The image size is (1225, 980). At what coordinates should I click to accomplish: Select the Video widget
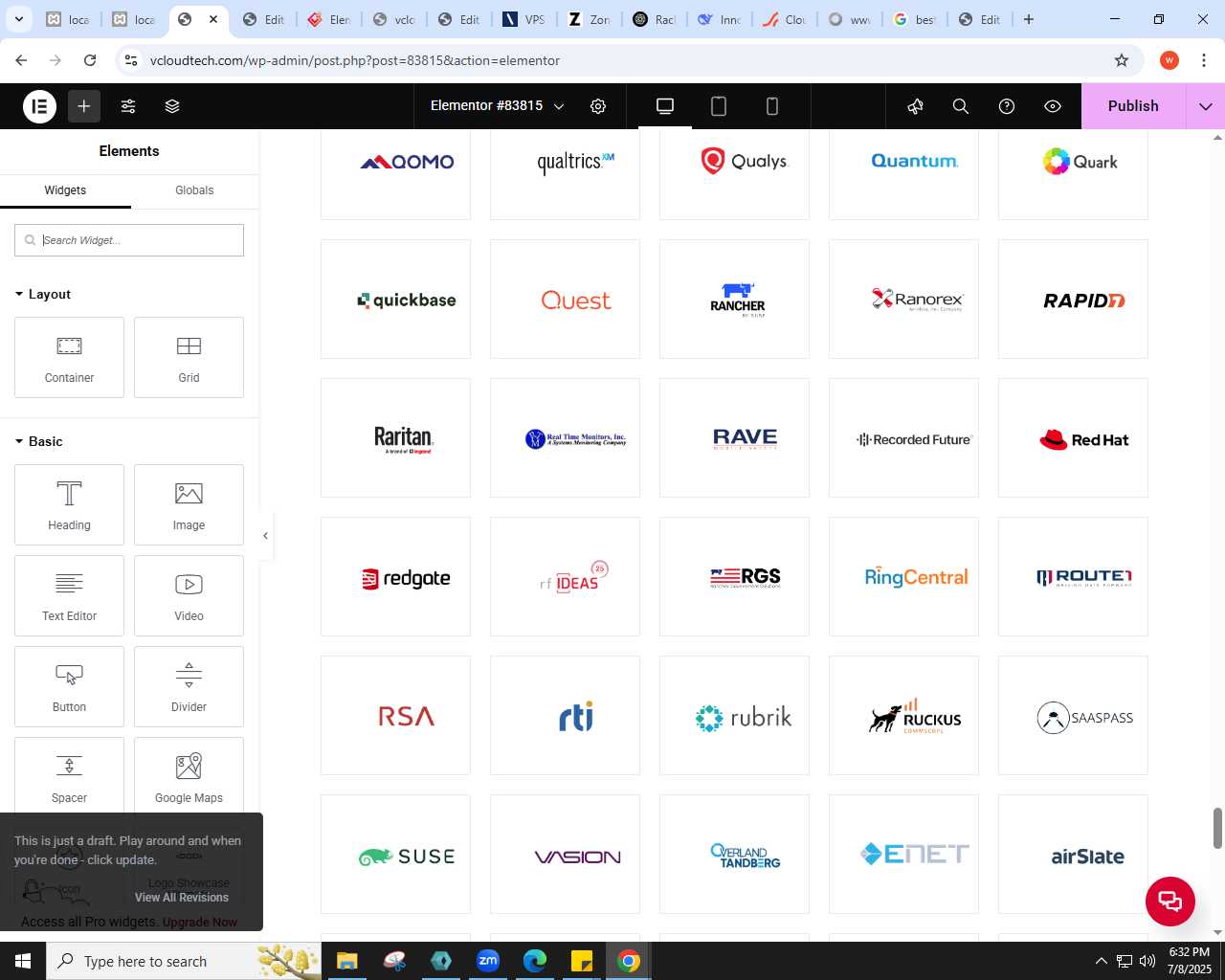pyautogui.click(x=189, y=595)
